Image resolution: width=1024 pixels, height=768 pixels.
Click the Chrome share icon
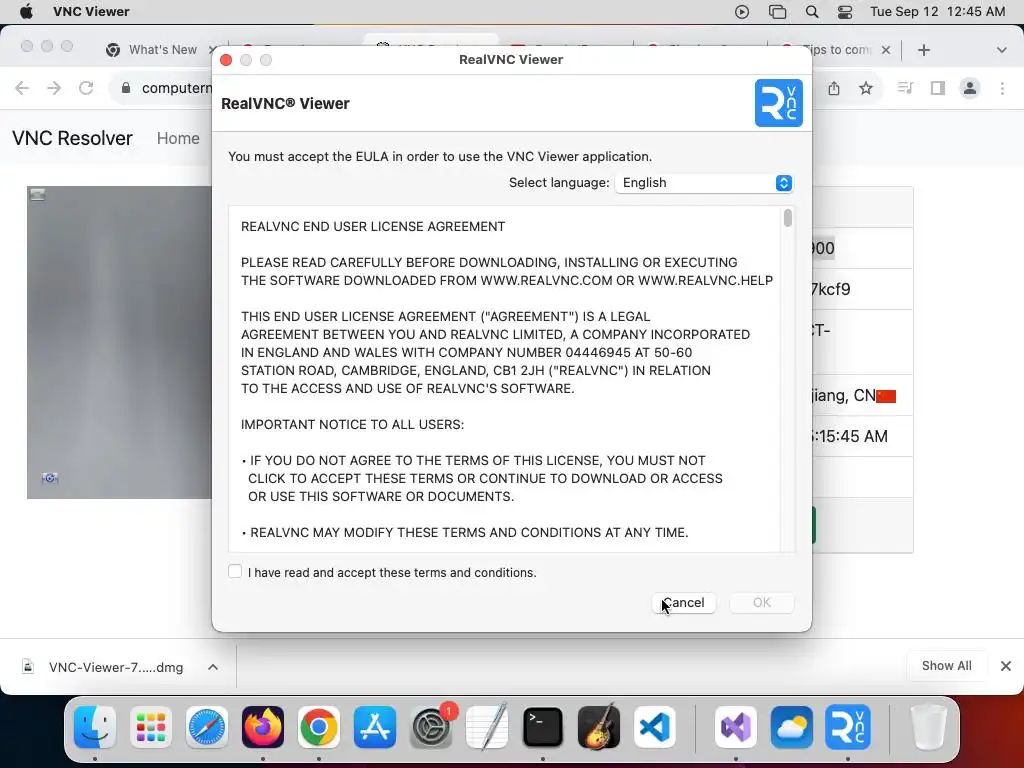[834, 88]
